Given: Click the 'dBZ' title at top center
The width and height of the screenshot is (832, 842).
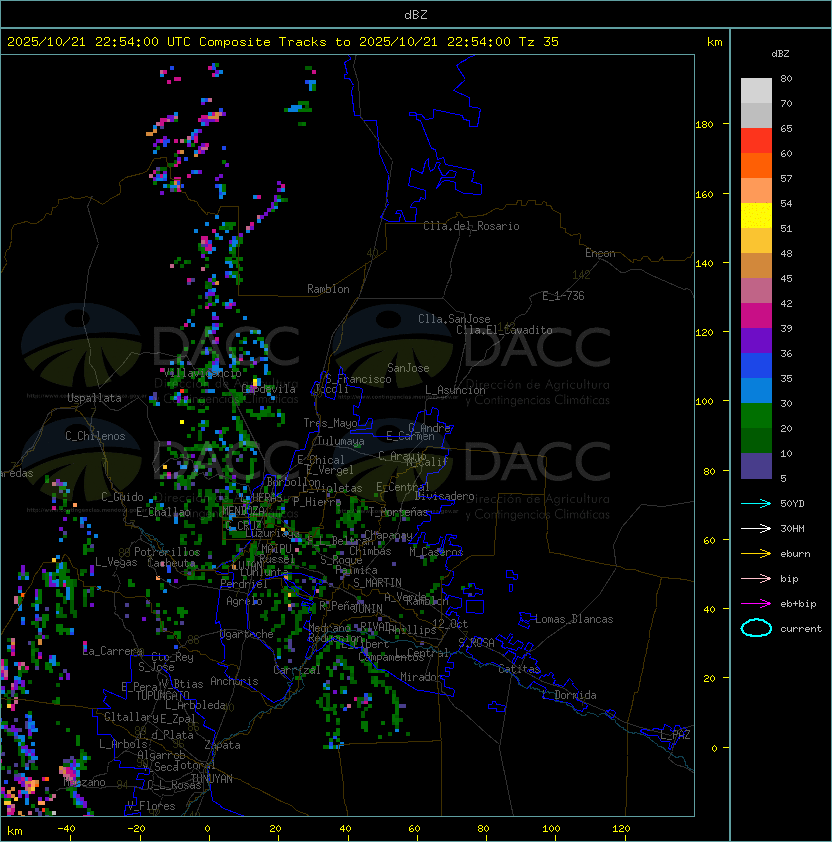Looking at the screenshot, I should coord(416,14).
